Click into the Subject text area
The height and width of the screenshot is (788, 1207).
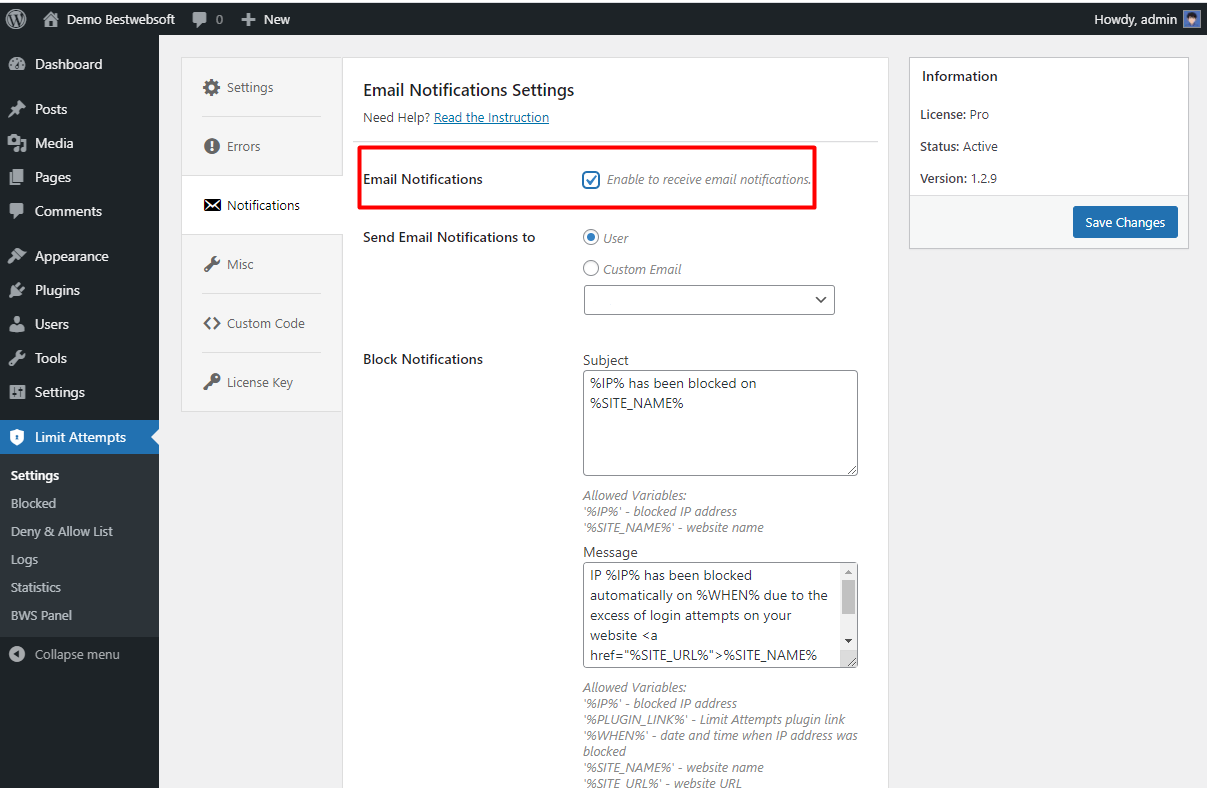click(720, 423)
